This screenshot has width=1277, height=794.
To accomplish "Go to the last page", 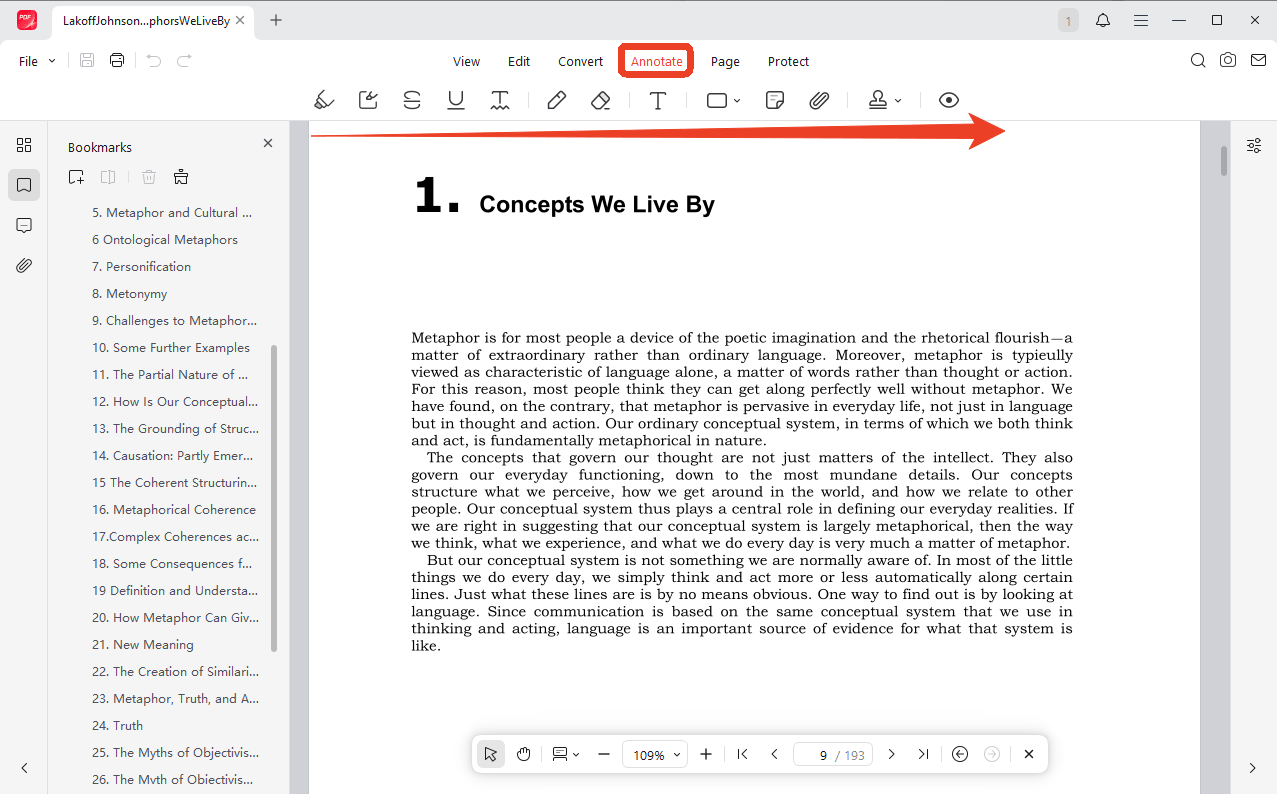I will click(923, 754).
